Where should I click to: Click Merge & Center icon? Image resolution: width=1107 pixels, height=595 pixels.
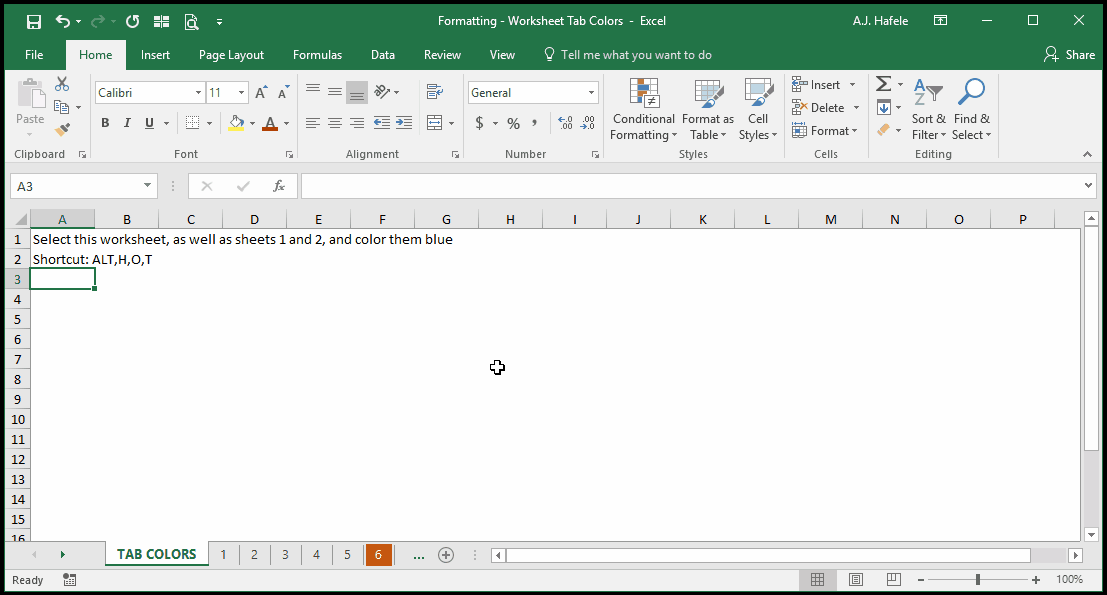435,123
